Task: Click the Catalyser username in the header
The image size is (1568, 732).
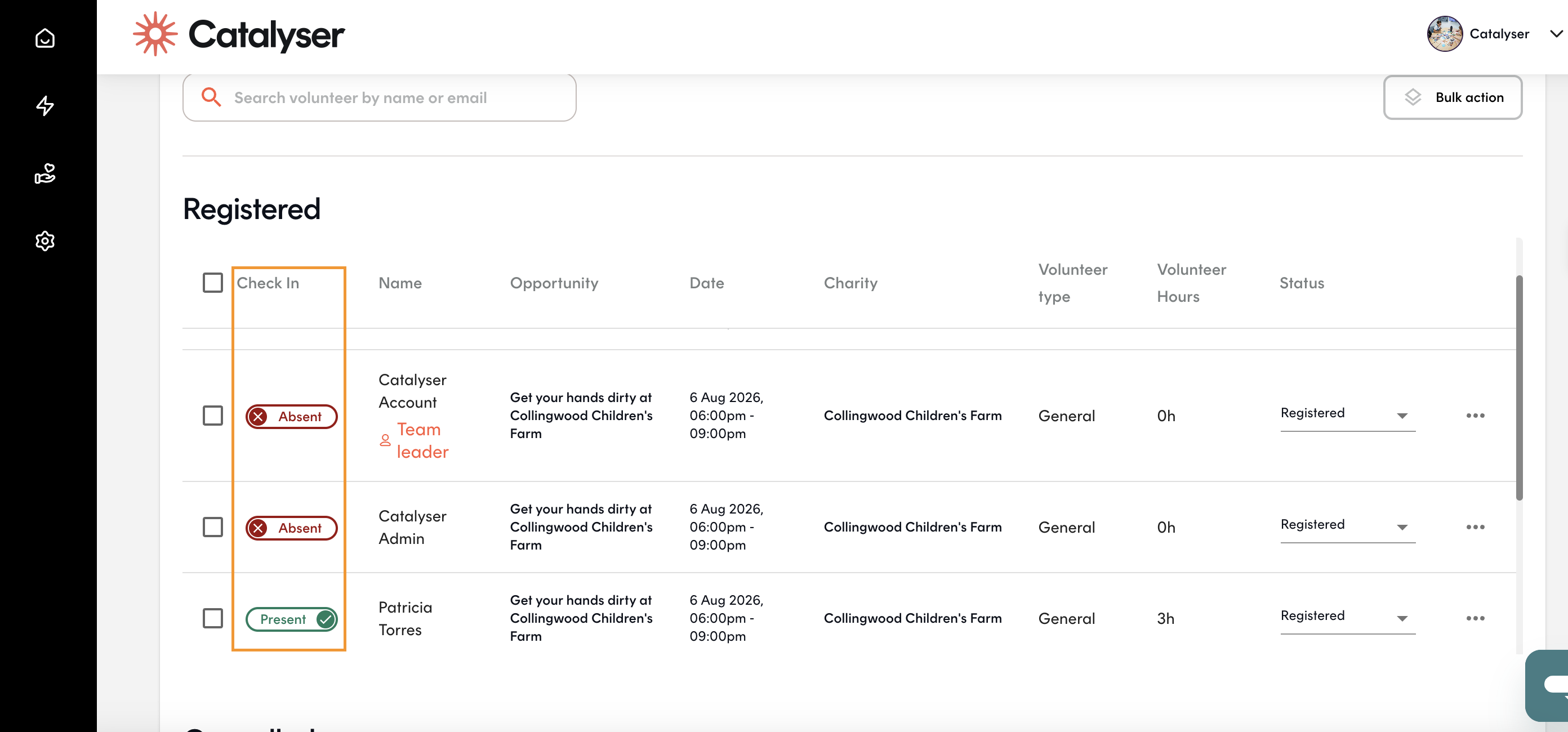Action: click(1499, 34)
